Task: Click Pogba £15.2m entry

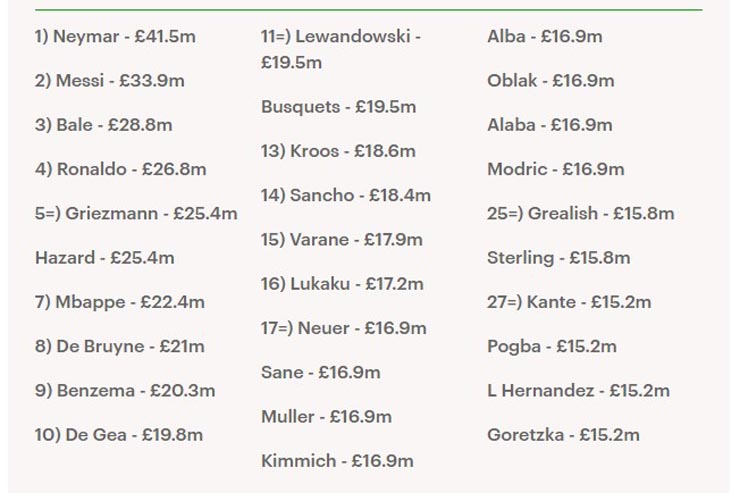Action: 551,346
